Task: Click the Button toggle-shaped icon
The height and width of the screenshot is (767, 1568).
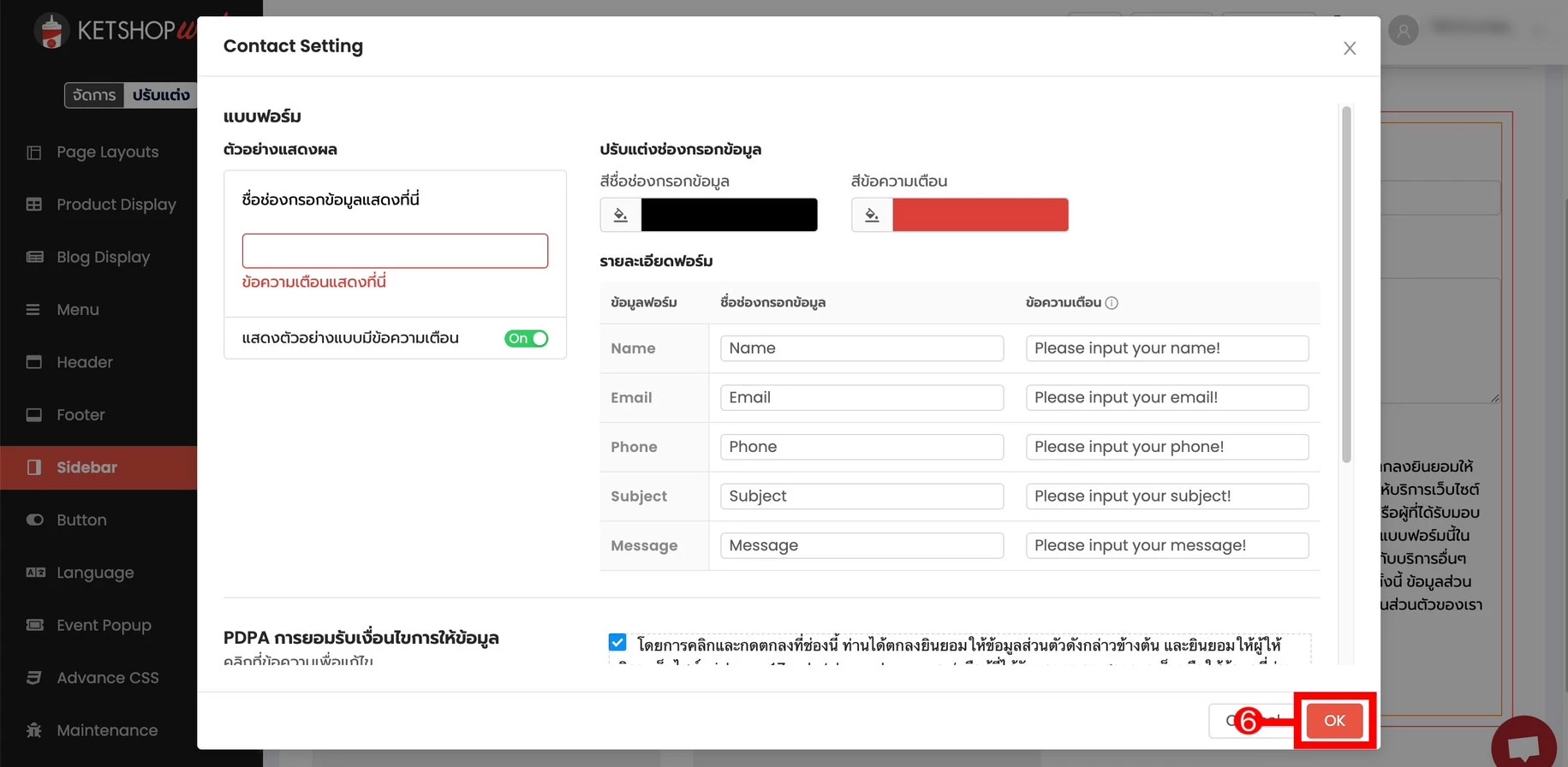Action: pos(34,520)
